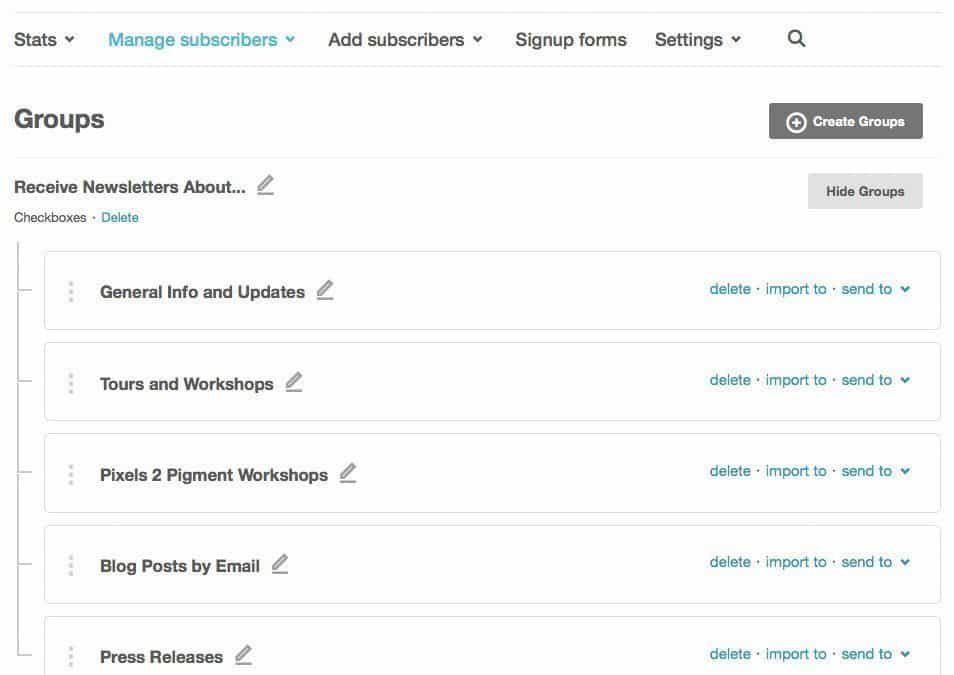Click import to for Pixels 2 Pigment Workshops
Screen dimensions: 954x675
[x=796, y=471]
